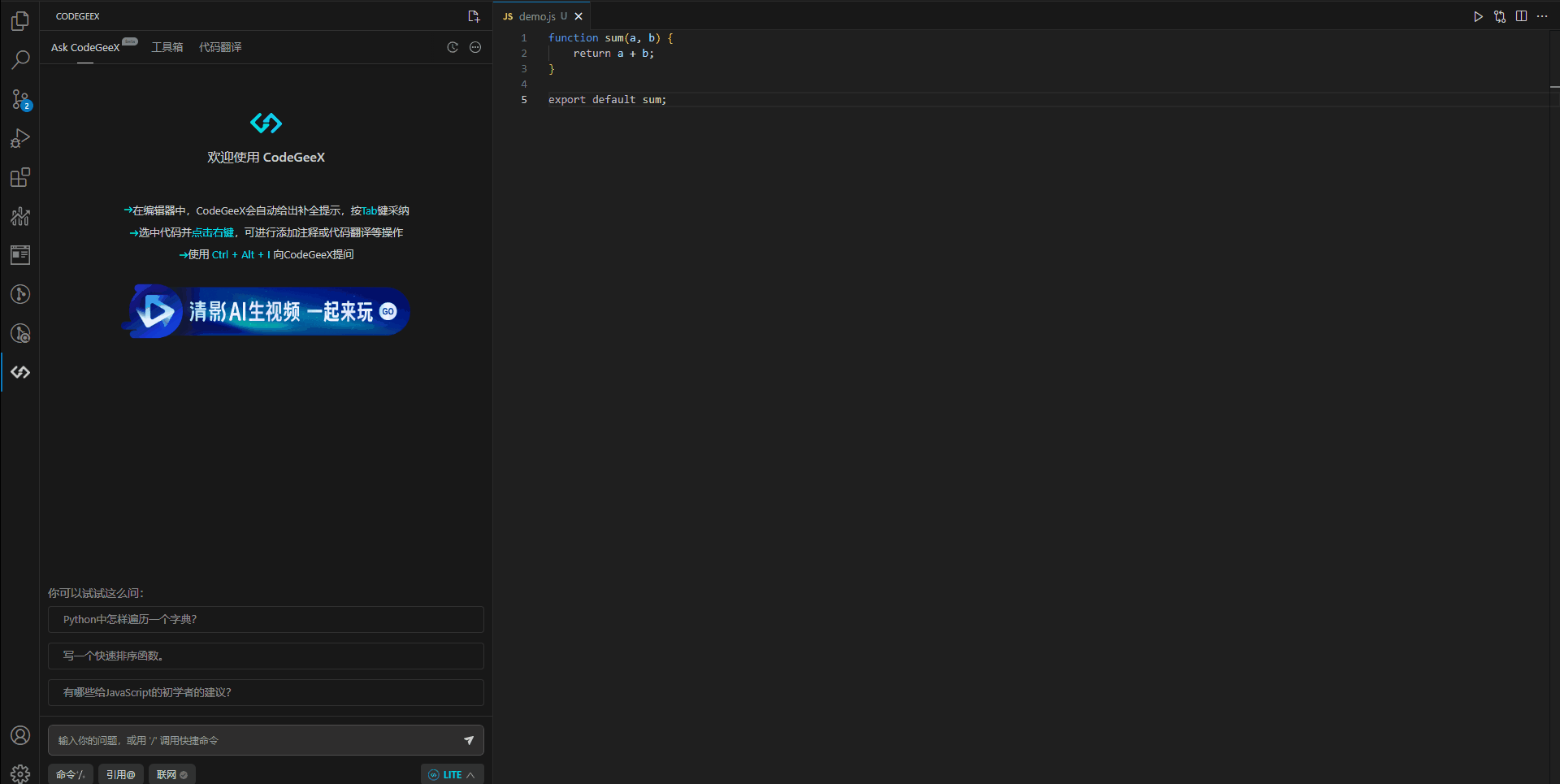Image resolution: width=1560 pixels, height=784 pixels.
Task: Choose suggestion '写一个快速排序函数。'
Action: pos(266,656)
